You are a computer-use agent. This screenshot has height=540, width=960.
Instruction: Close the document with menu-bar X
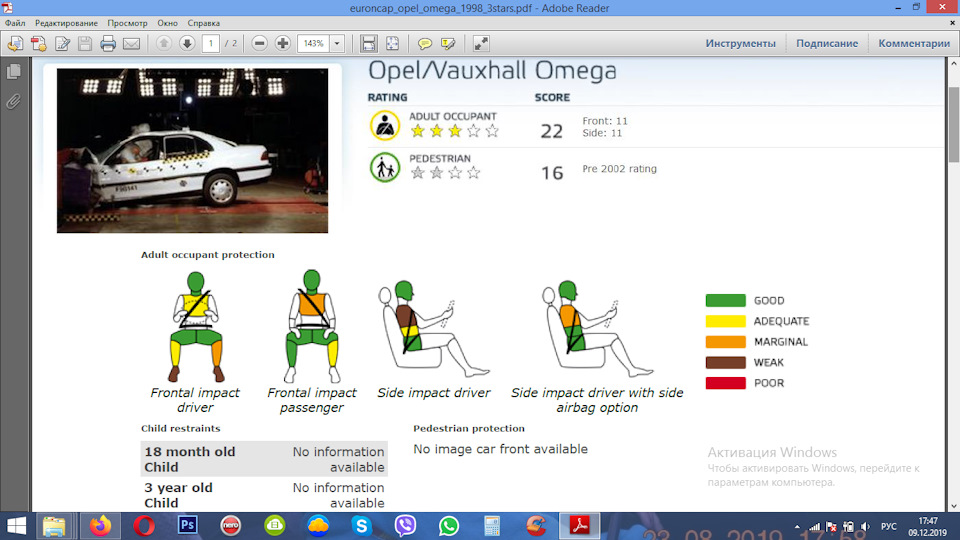point(952,23)
